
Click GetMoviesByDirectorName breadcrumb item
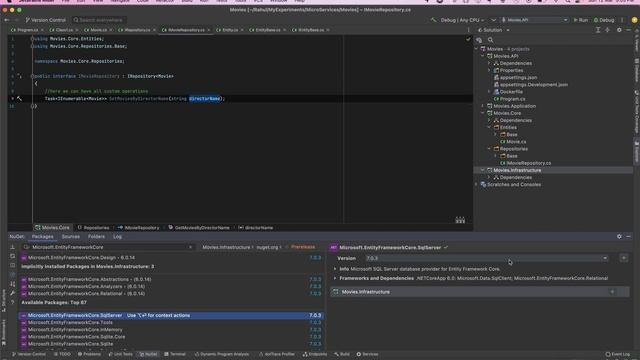pos(199,228)
